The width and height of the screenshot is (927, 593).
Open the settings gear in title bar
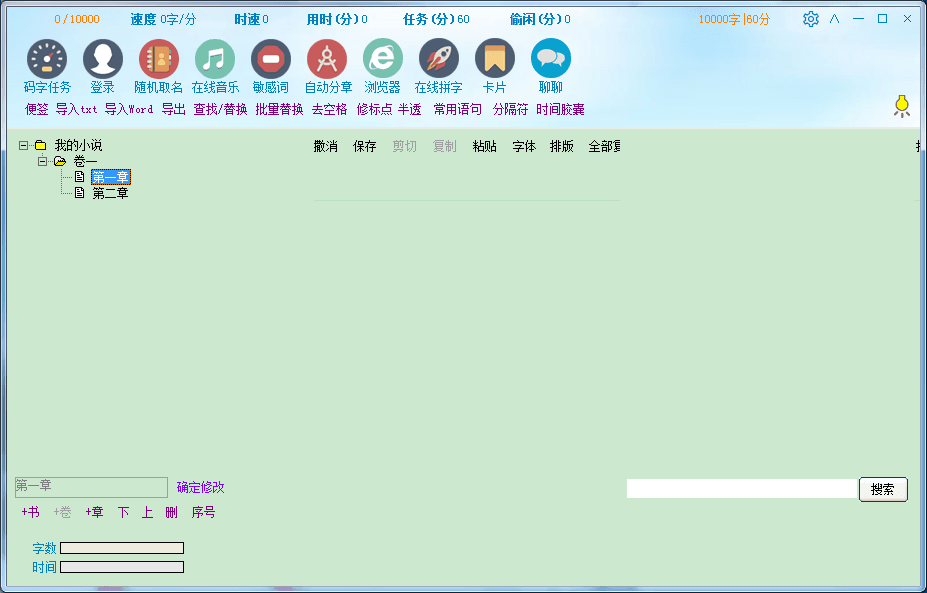pyautogui.click(x=810, y=19)
